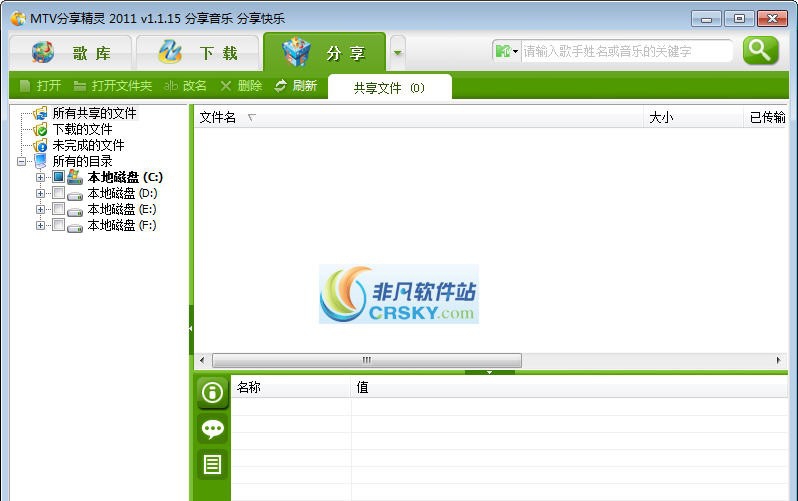Open the dropdown arrow beside 分享 tab
The width and height of the screenshot is (798, 501).
pos(398,52)
